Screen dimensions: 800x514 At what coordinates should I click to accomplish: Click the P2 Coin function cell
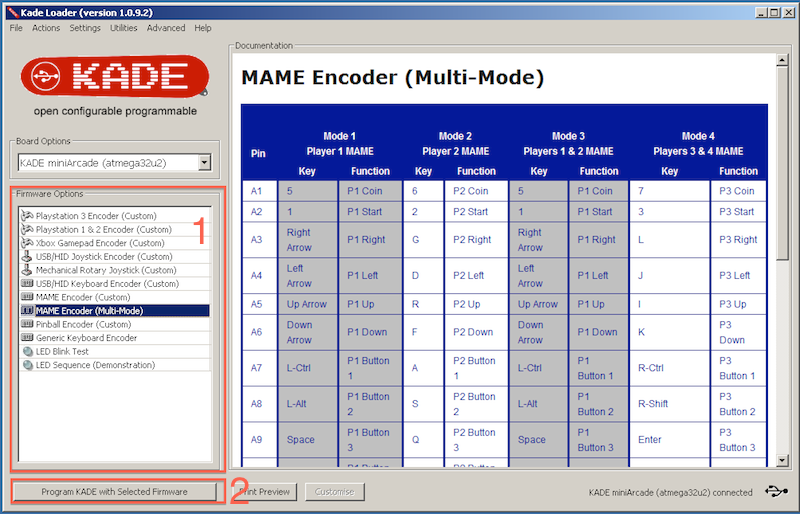coord(476,191)
